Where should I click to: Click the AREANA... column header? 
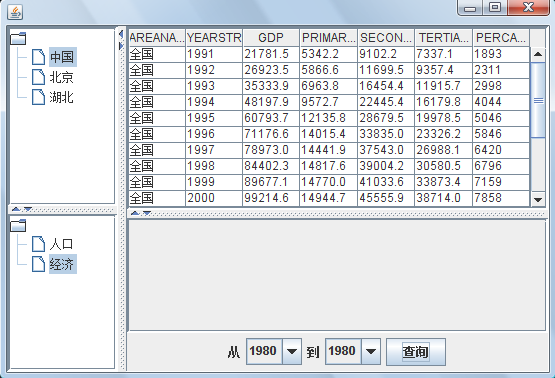[x=157, y=38]
